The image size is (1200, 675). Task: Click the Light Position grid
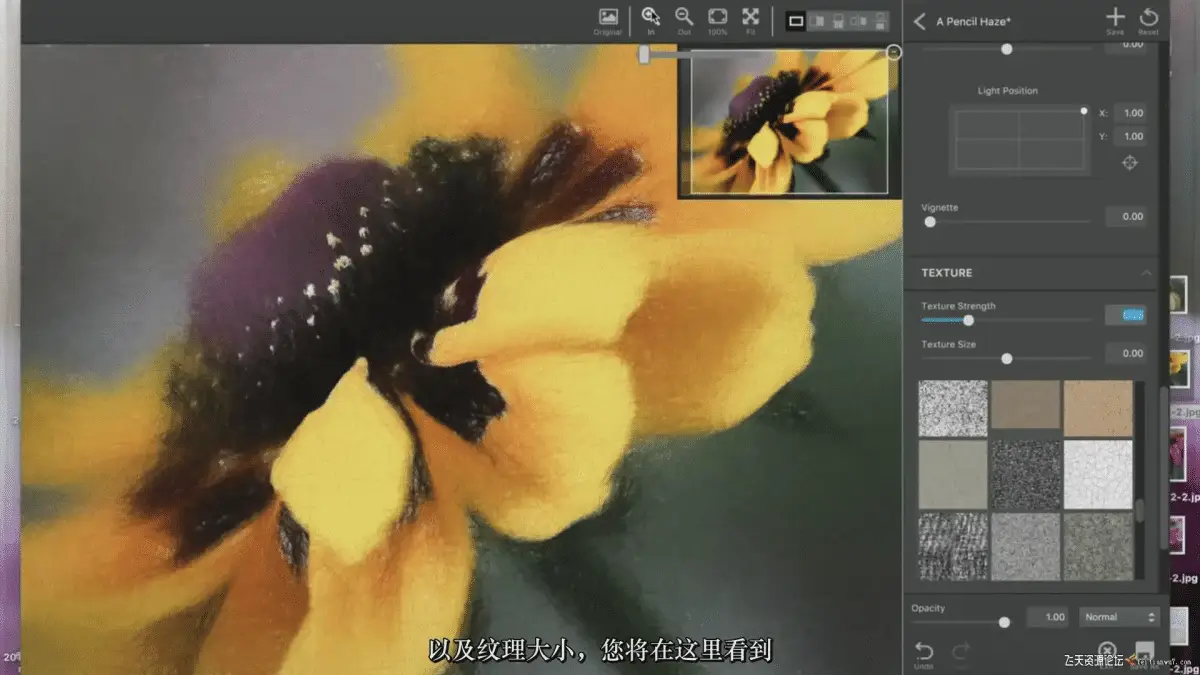tap(1019, 139)
